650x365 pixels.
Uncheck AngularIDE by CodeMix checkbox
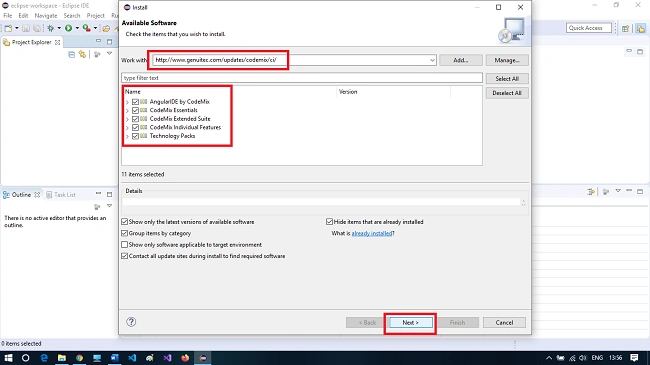pos(135,102)
